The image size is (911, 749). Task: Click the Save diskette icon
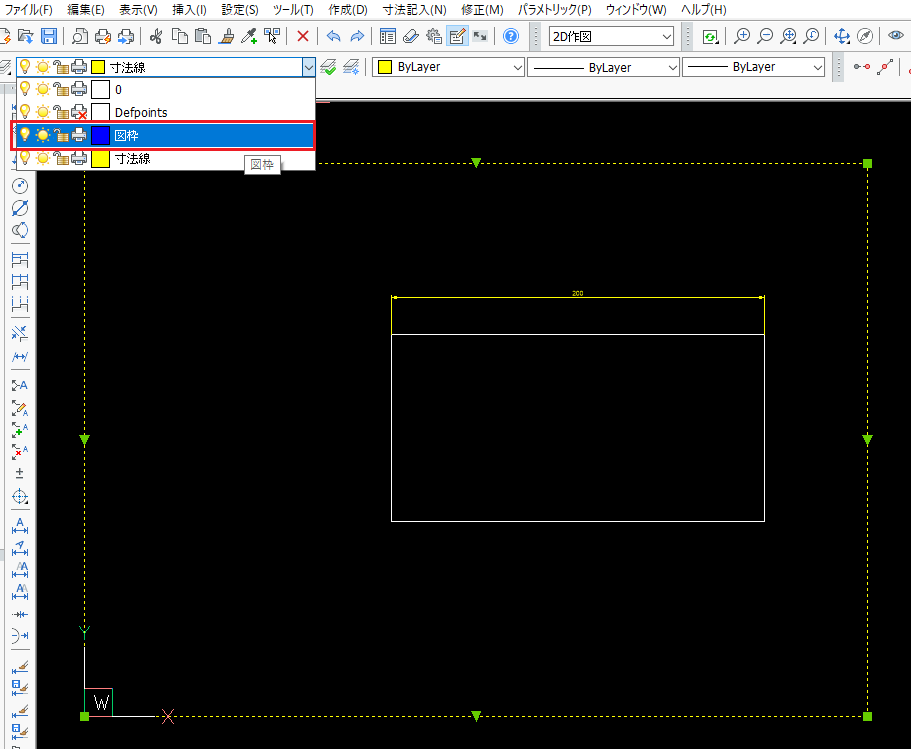click(49, 36)
